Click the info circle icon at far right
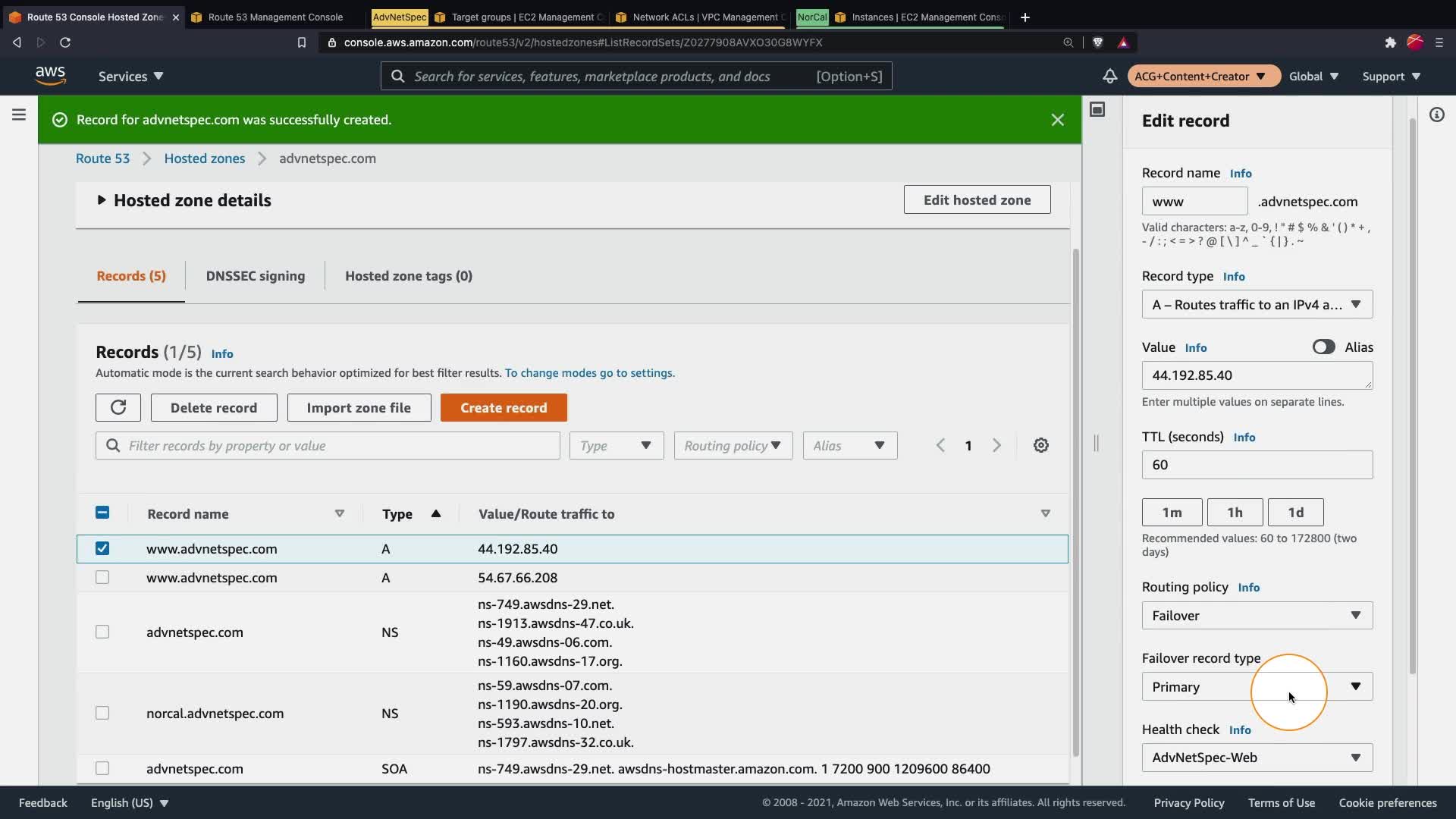1456x819 pixels. [1436, 115]
